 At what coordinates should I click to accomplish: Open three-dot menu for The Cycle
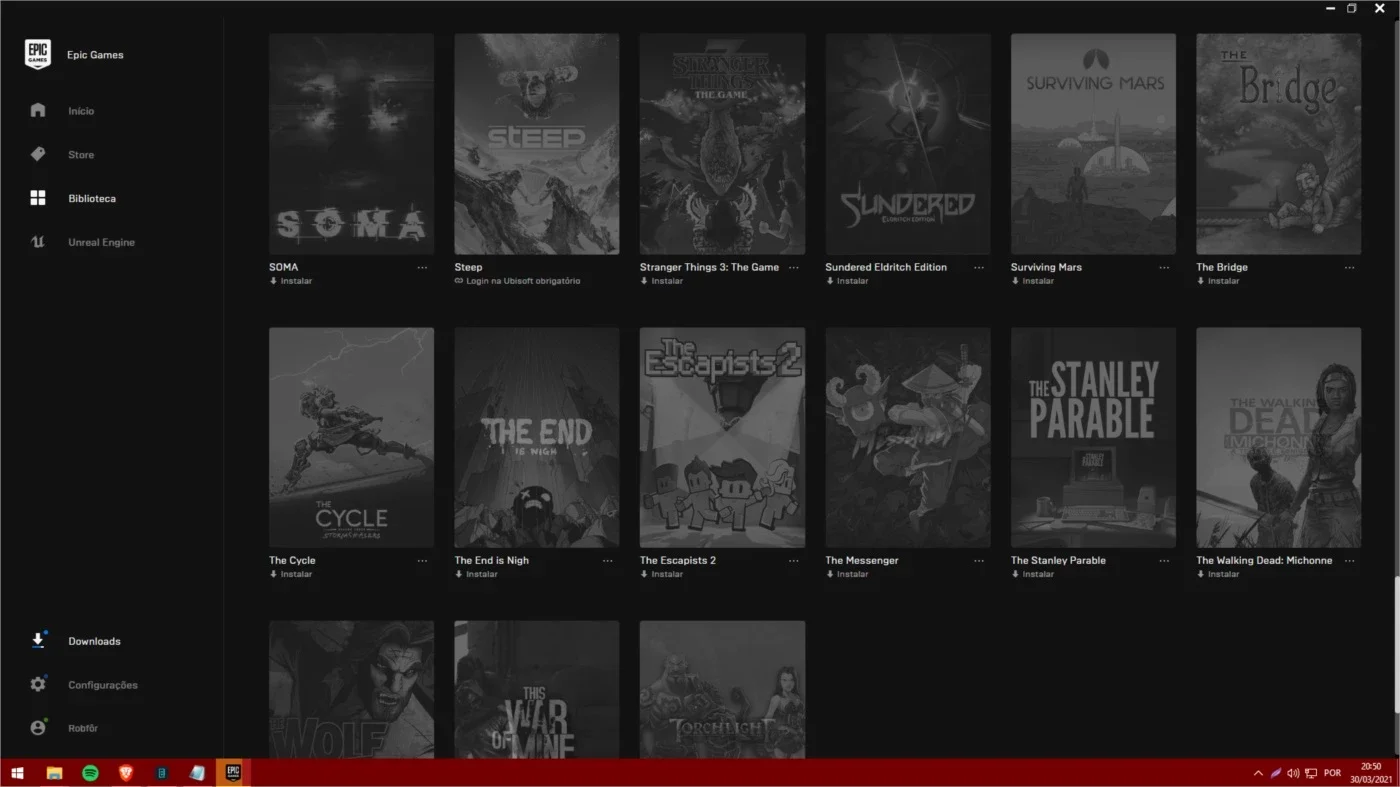pyautogui.click(x=423, y=560)
